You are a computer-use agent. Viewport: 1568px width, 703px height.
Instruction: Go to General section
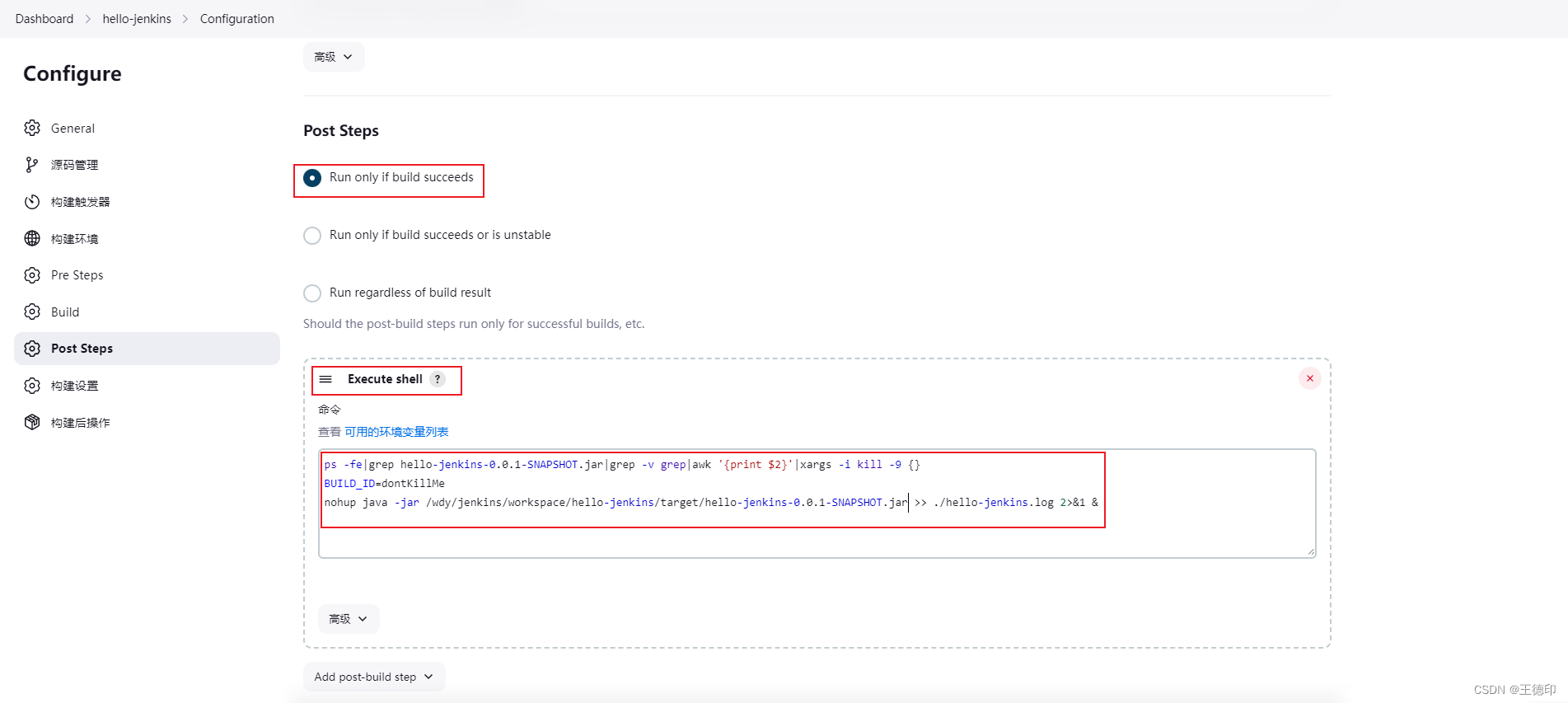[x=147, y=128]
